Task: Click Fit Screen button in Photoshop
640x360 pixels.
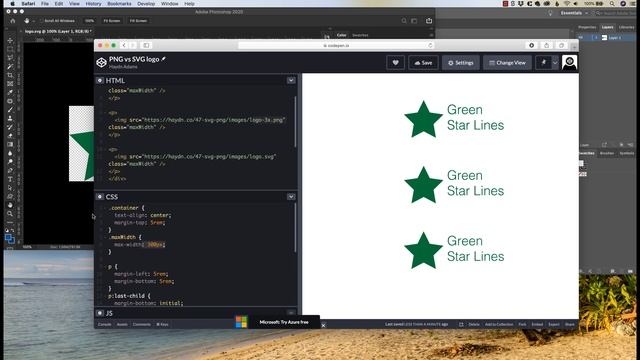Action: coord(112,21)
